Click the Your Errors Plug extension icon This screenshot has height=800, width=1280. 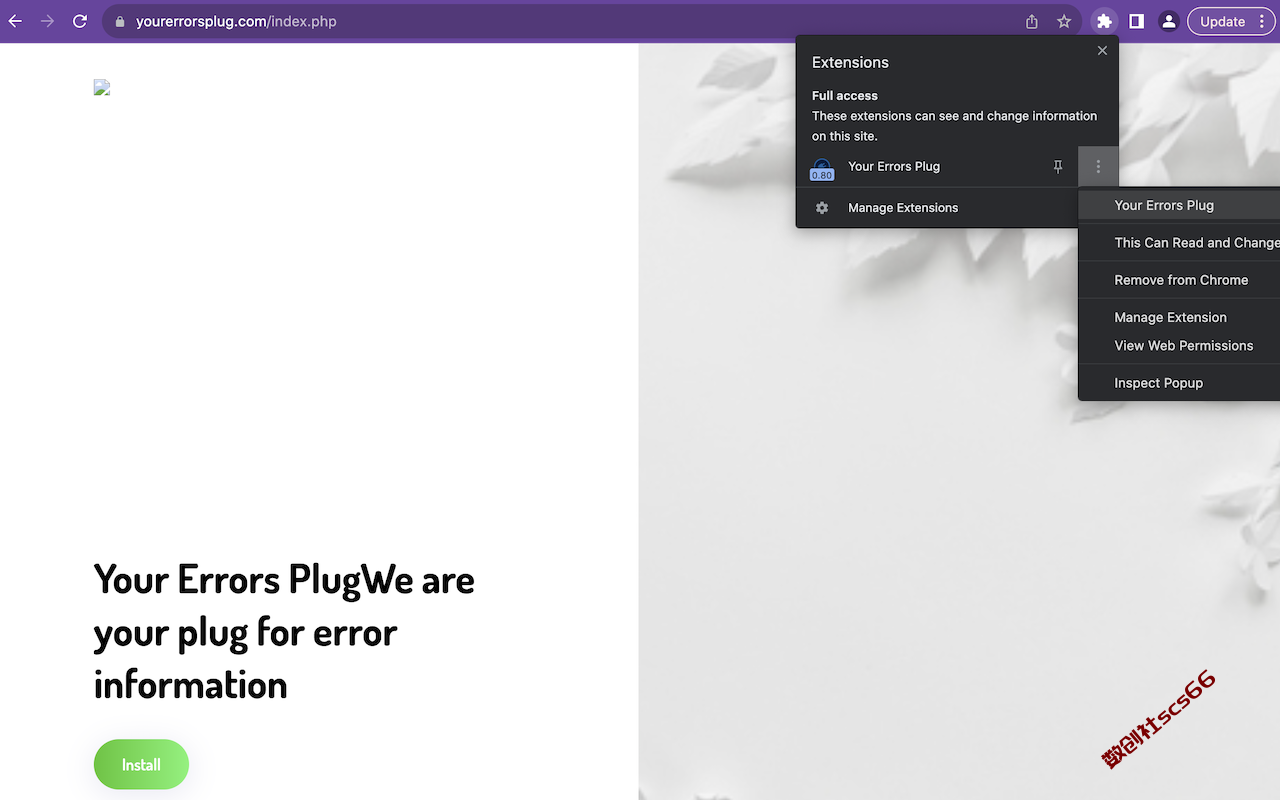(x=822, y=169)
